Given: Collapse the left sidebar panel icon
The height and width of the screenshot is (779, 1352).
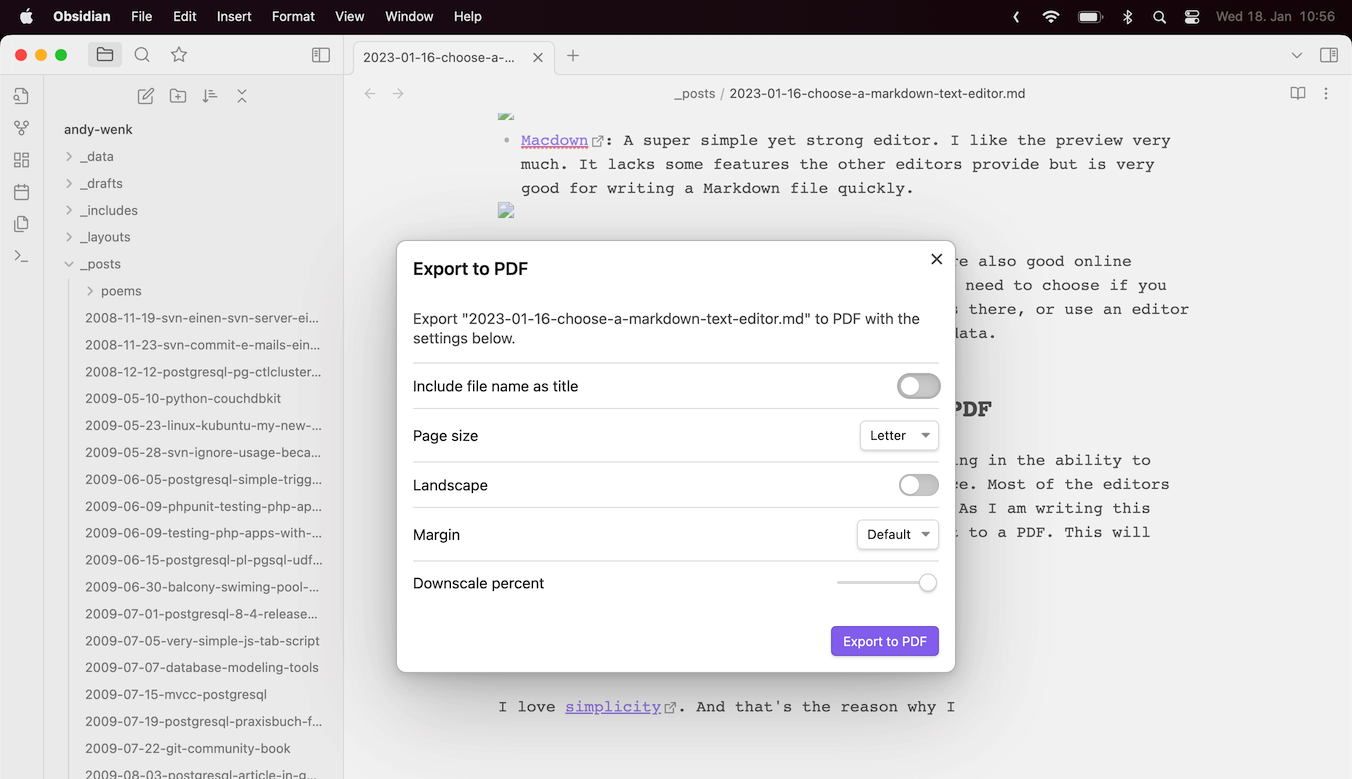Looking at the screenshot, I should [x=321, y=55].
